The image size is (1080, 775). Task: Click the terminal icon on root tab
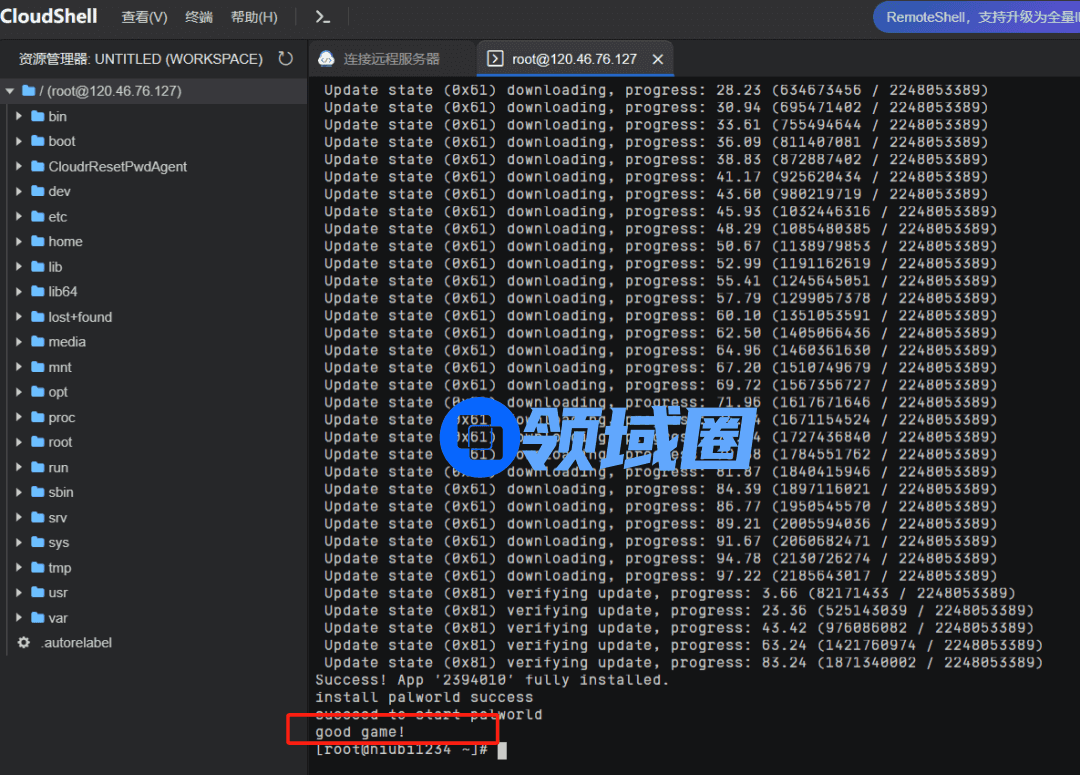coord(495,59)
